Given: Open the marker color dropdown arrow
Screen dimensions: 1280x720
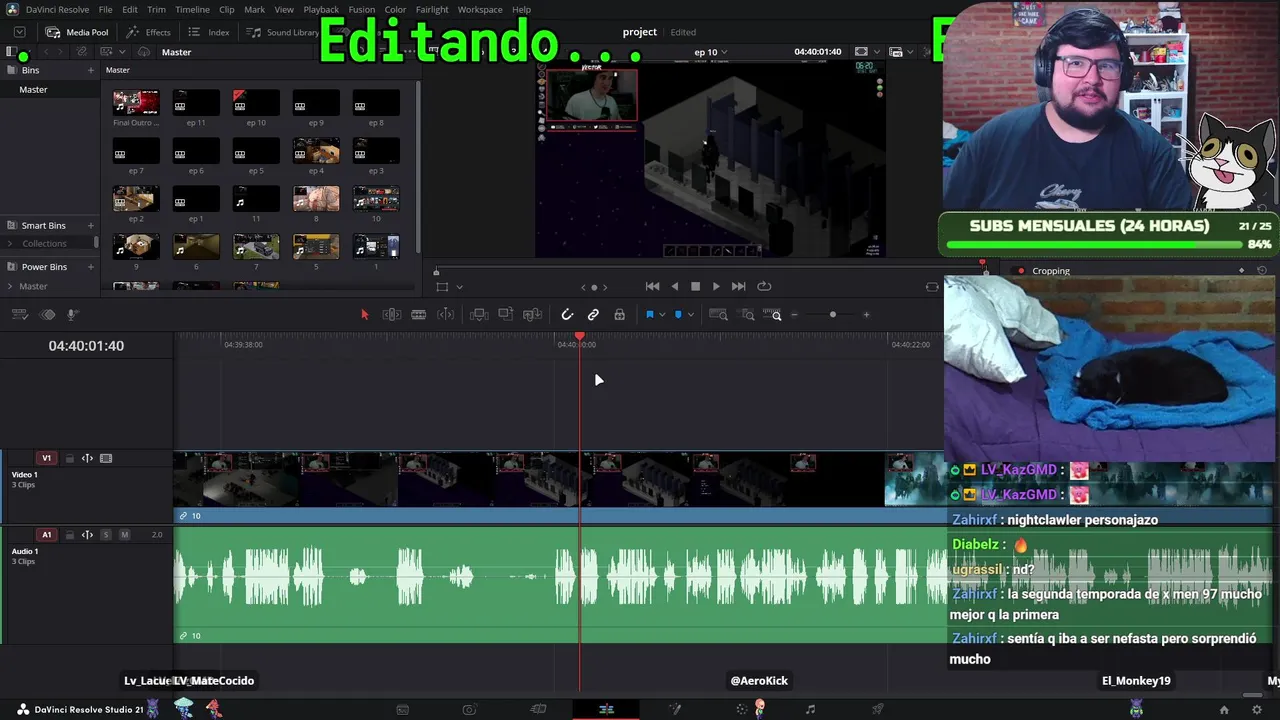Looking at the screenshot, I should (x=690, y=315).
